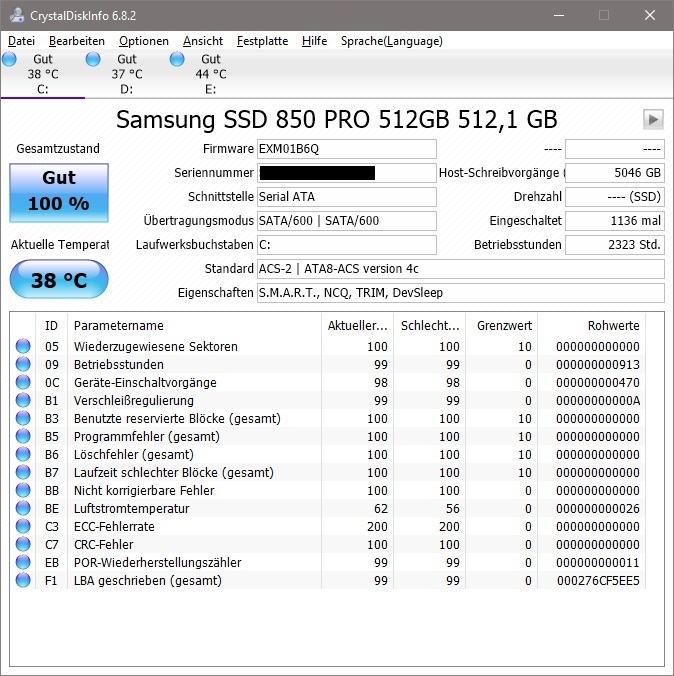Click status orb of Benutzte reservierte Blöcke row
The width and height of the screenshot is (674, 676).
click(23, 418)
